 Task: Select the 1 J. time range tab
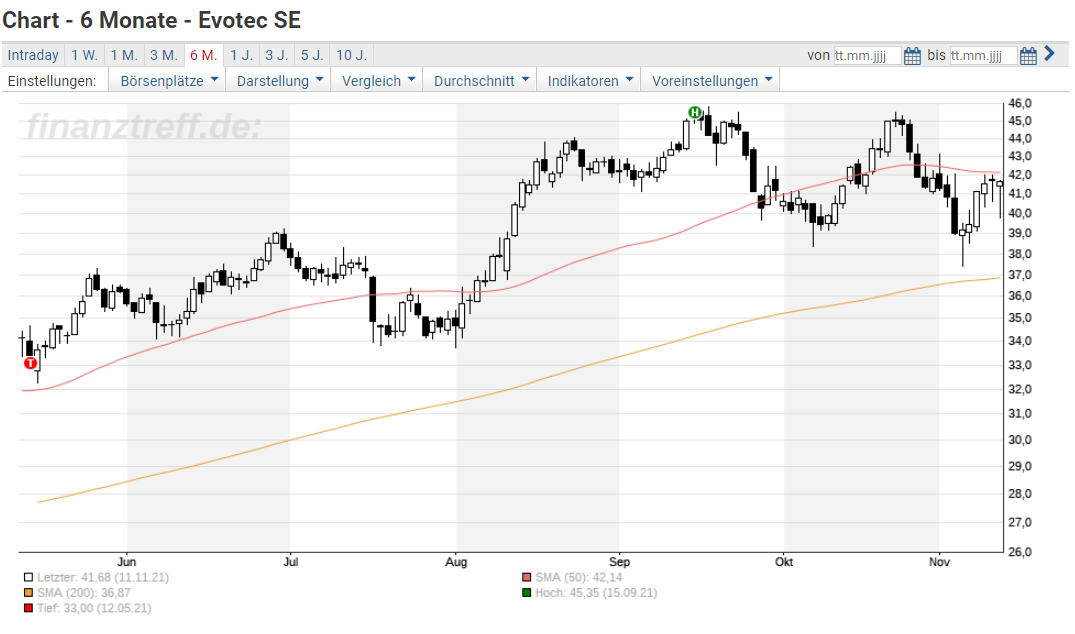coord(241,56)
